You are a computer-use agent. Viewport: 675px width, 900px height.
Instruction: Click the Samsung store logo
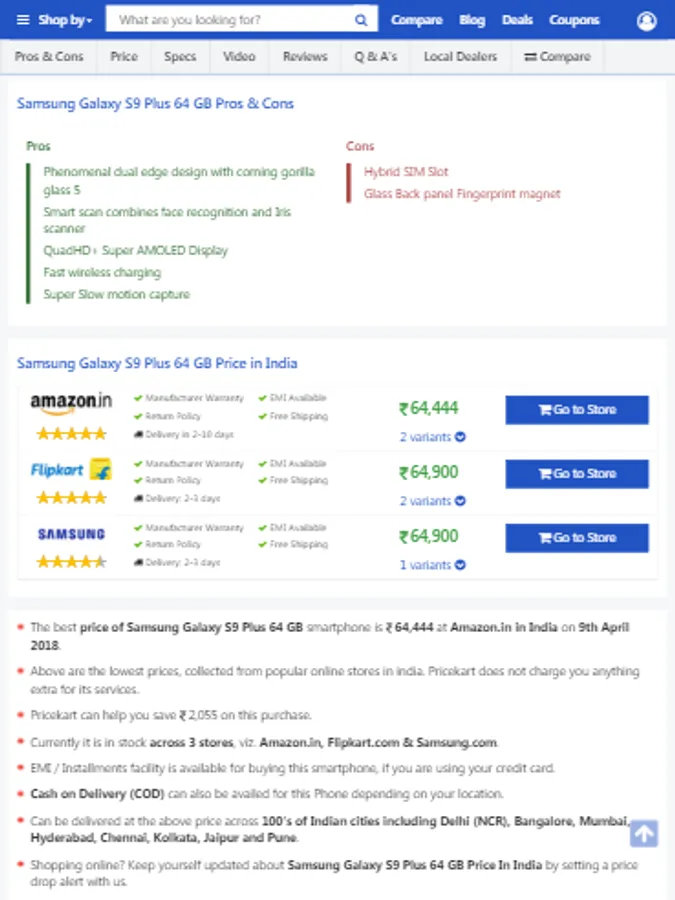[x=71, y=534]
